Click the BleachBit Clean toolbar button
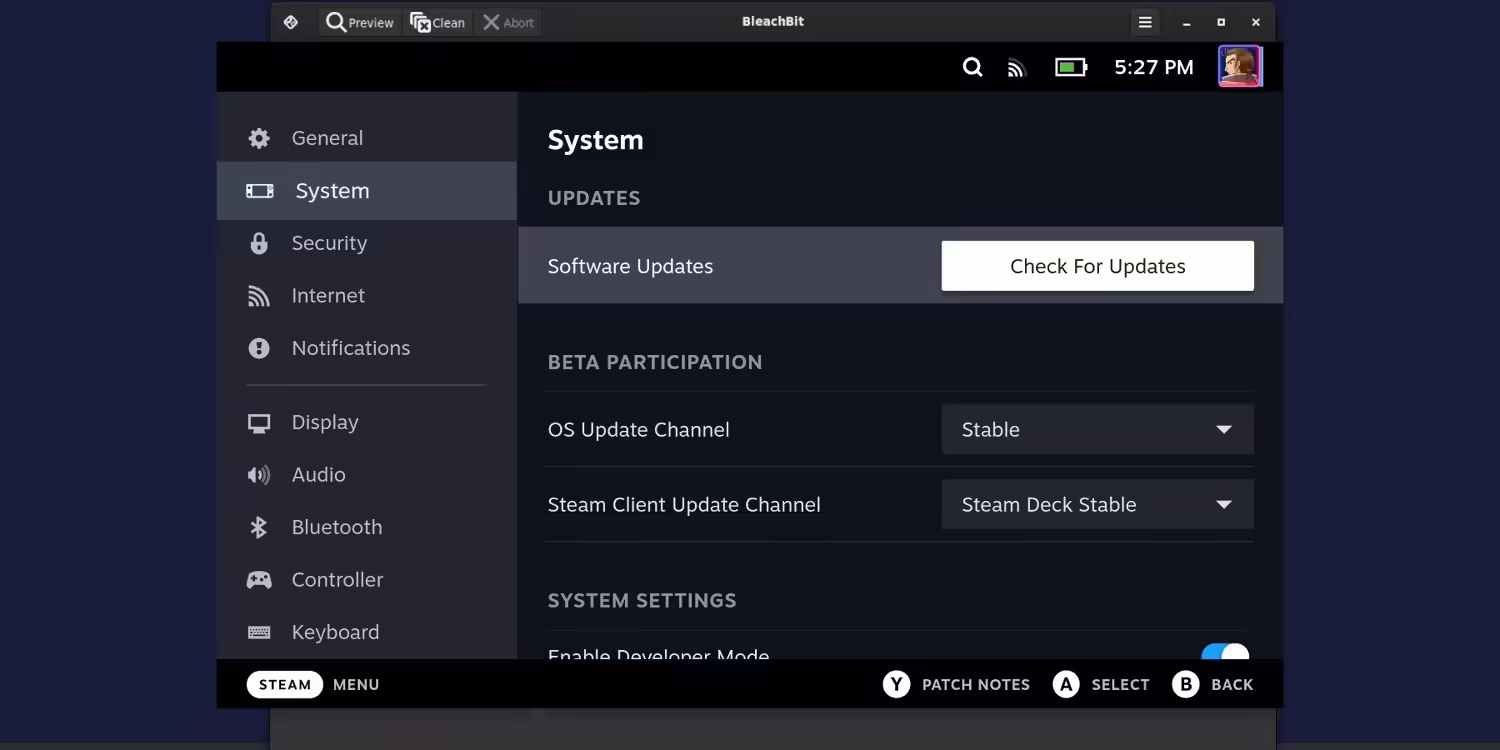This screenshot has width=1500, height=750. tap(438, 22)
